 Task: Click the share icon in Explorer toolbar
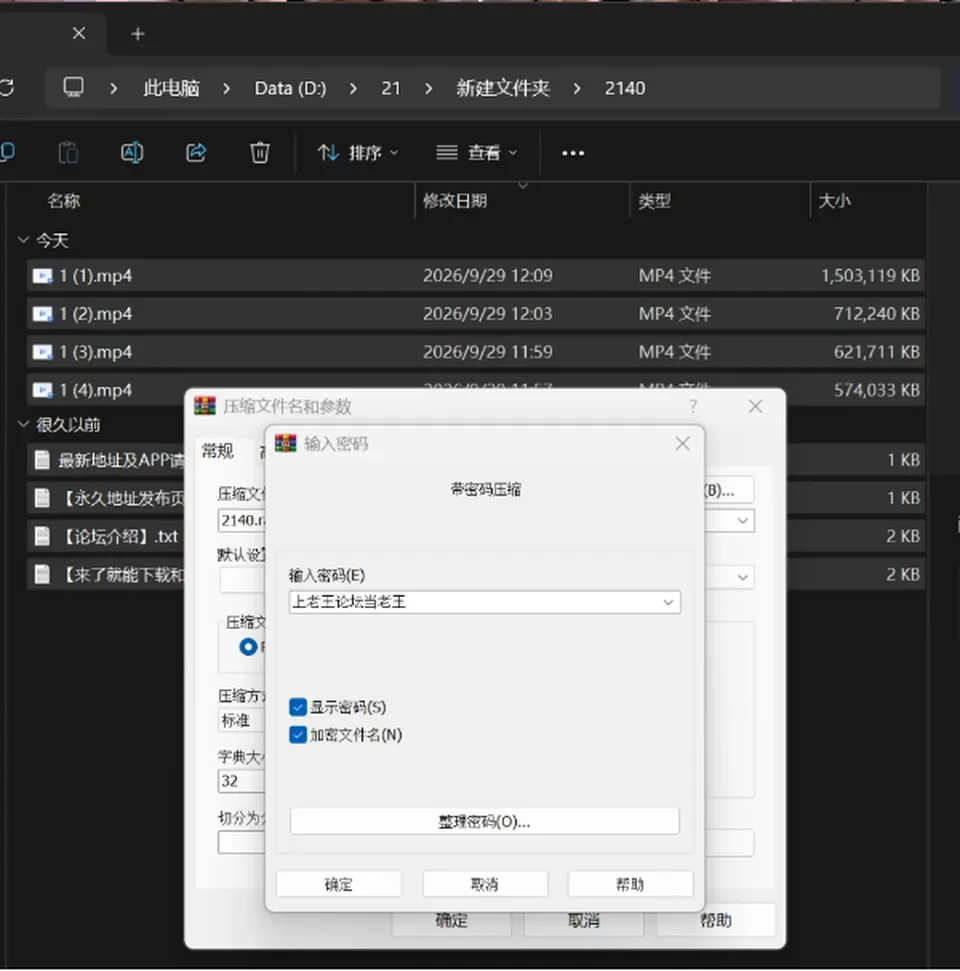(x=196, y=152)
